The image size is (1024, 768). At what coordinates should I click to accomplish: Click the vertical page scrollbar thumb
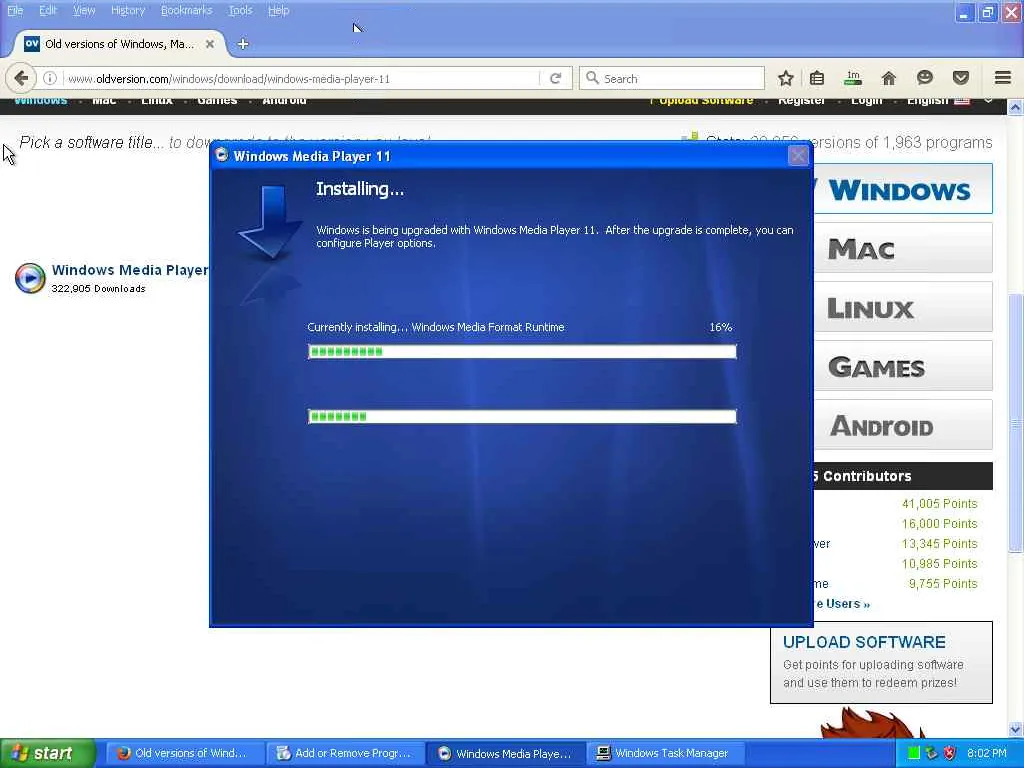point(1016,423)
